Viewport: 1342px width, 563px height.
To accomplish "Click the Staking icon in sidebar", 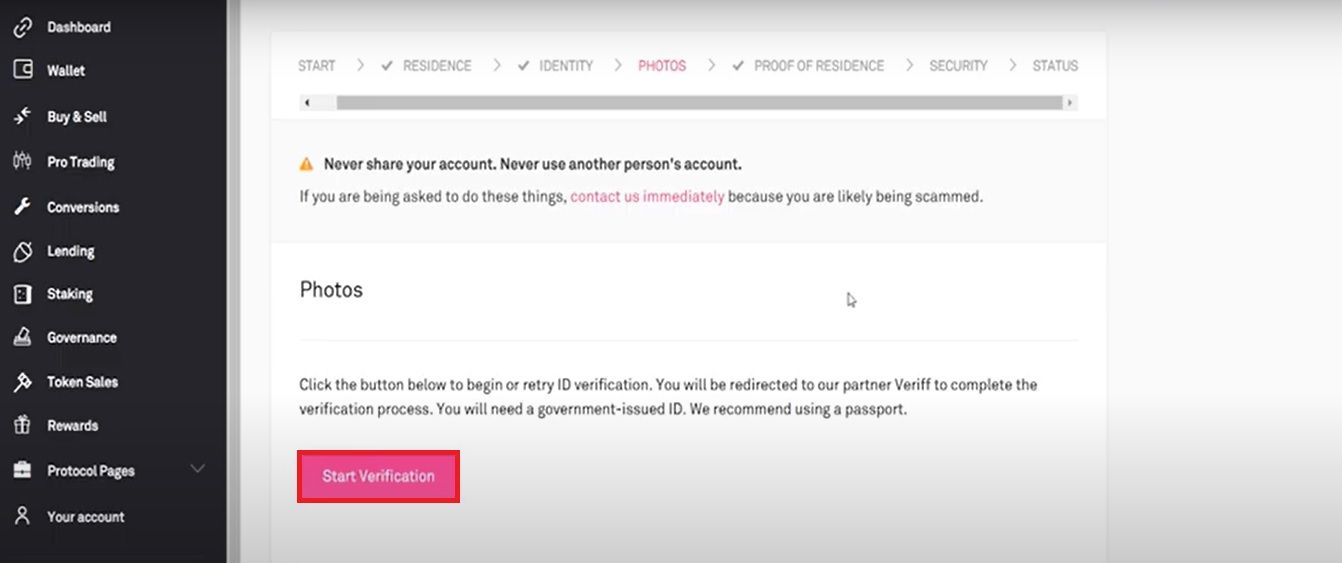I will coord(22,294).
